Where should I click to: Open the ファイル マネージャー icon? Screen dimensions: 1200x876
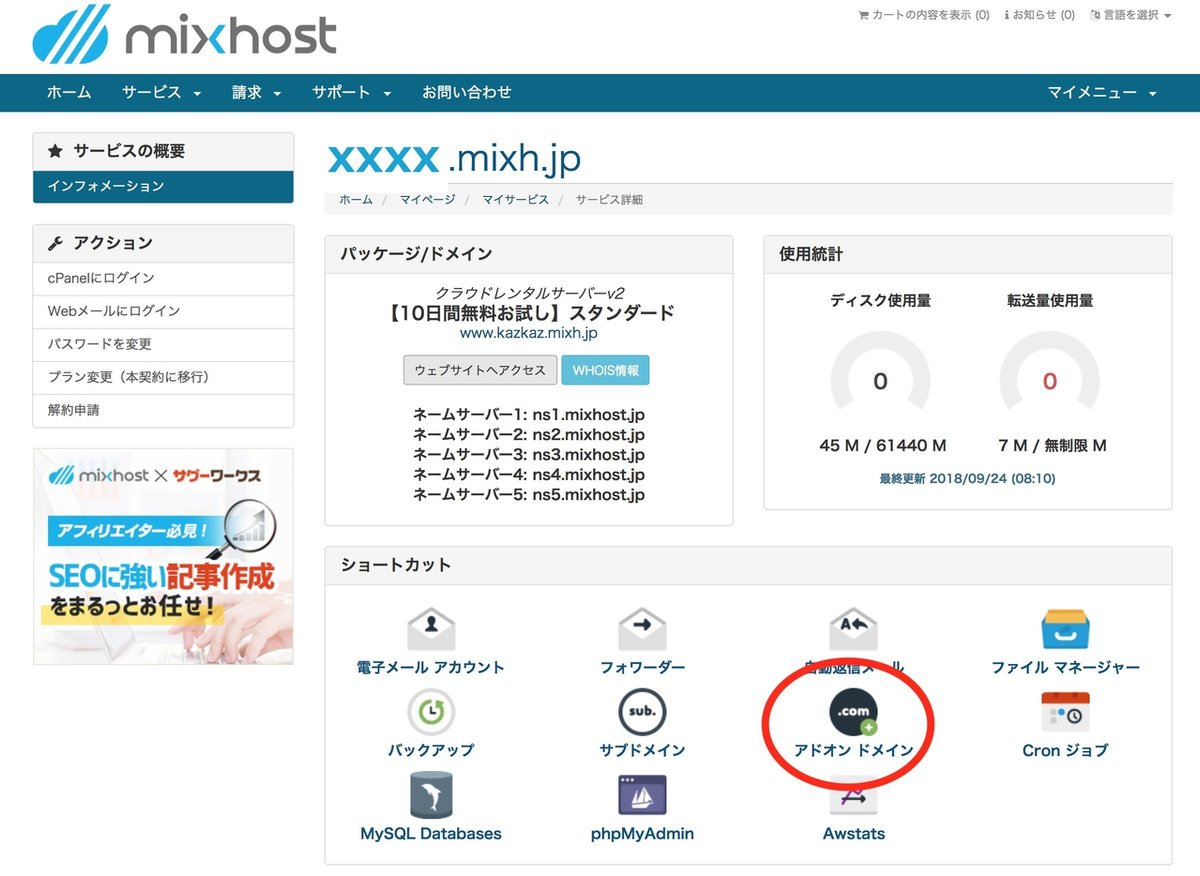pyautogui.click(x=1065, y=630)
